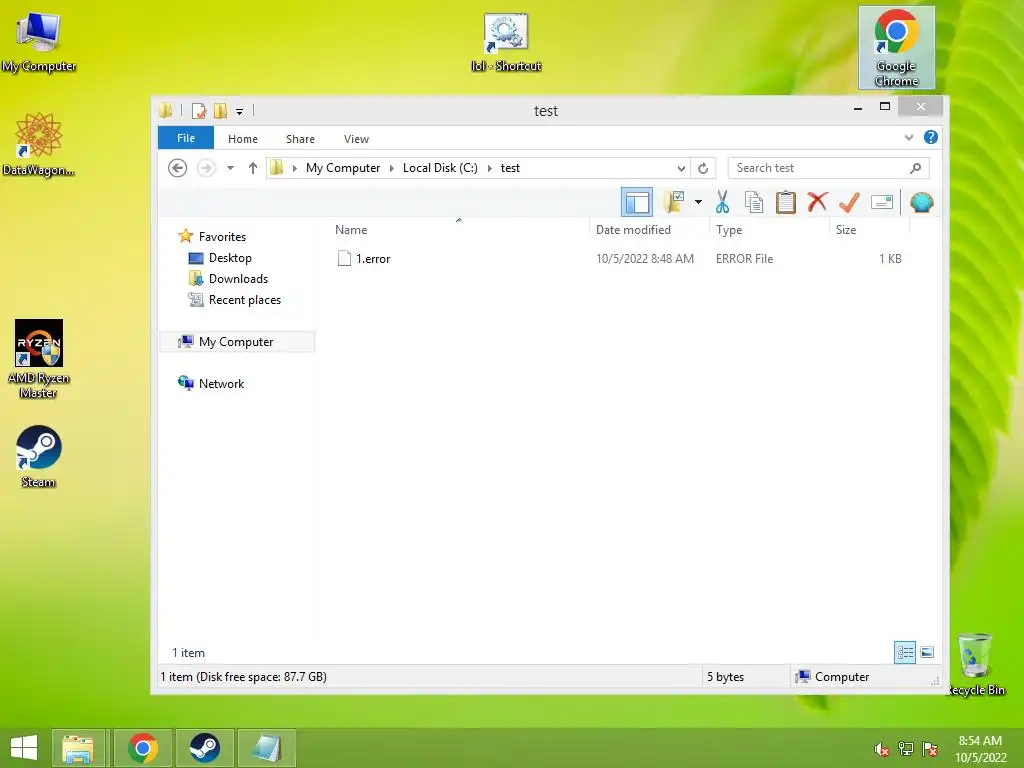
Task: Click the Paste clipboard icon
Action: tap(786, 202)
